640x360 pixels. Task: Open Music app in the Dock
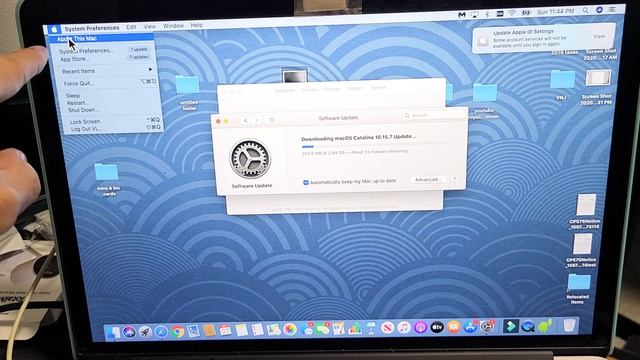pyautogui.click(x=404, y=327)
